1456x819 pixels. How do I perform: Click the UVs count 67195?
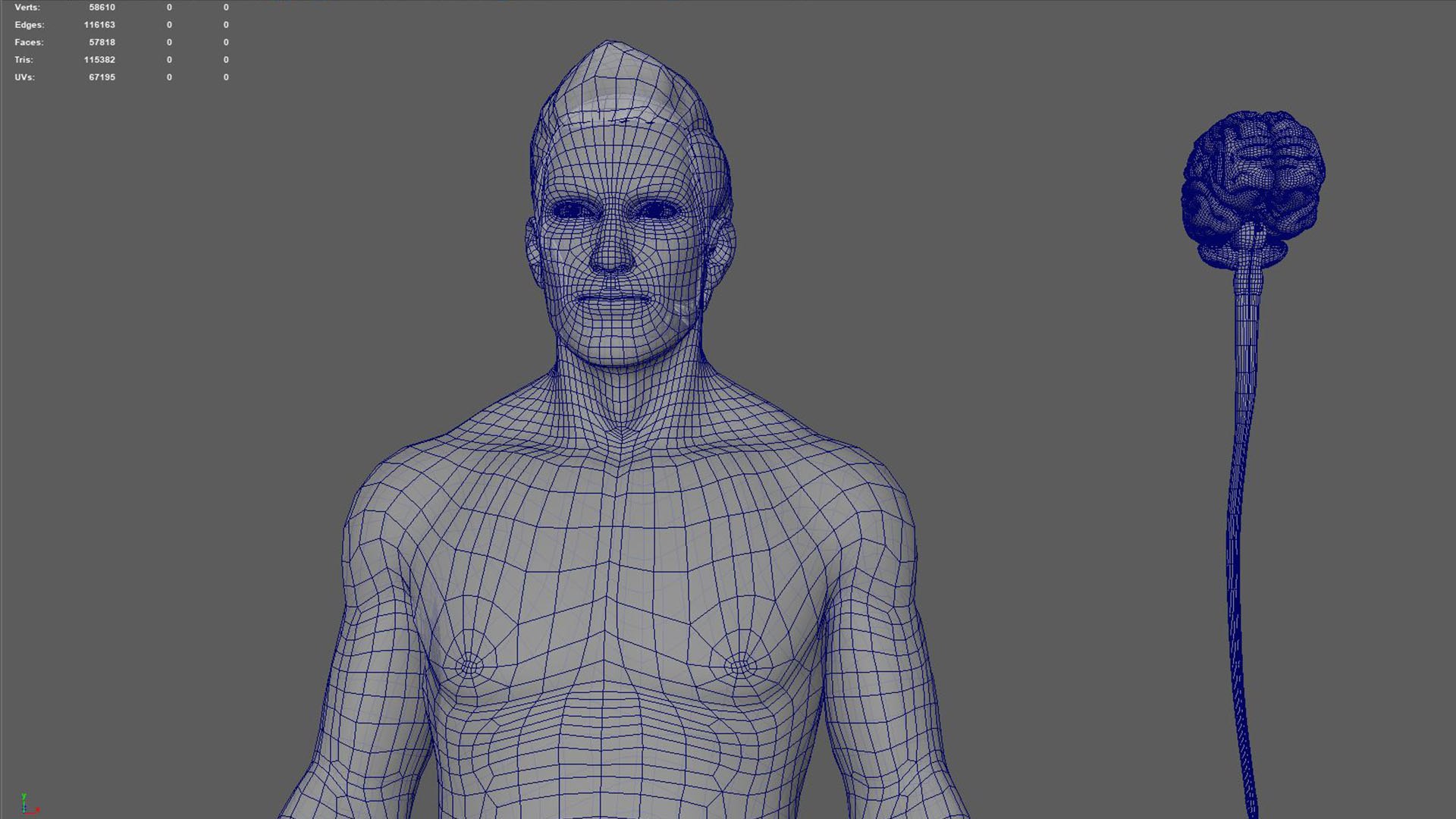point(102,77)
